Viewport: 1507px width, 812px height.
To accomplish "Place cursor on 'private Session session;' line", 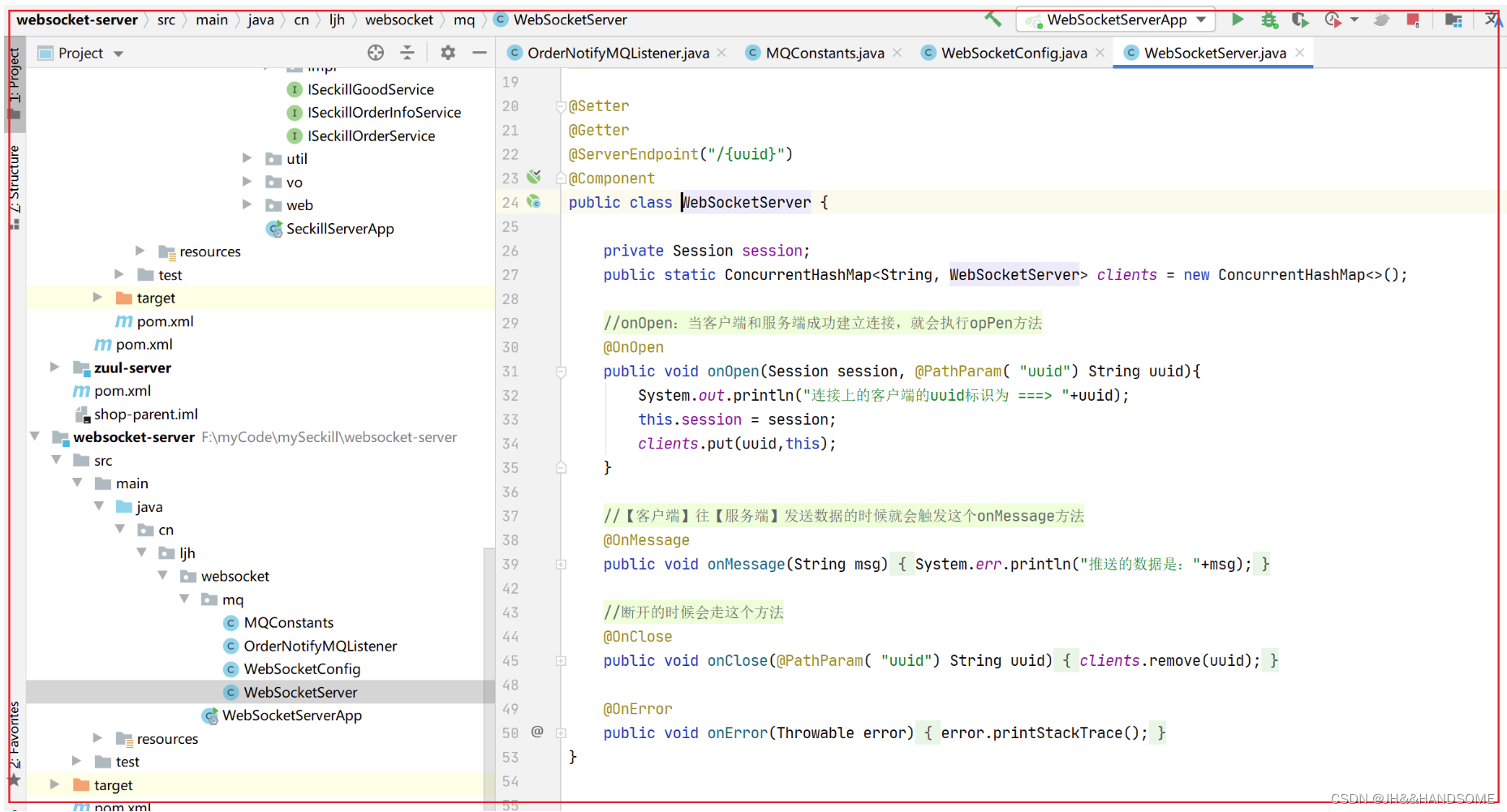I will pyautogui.click(x=706, y=251).
